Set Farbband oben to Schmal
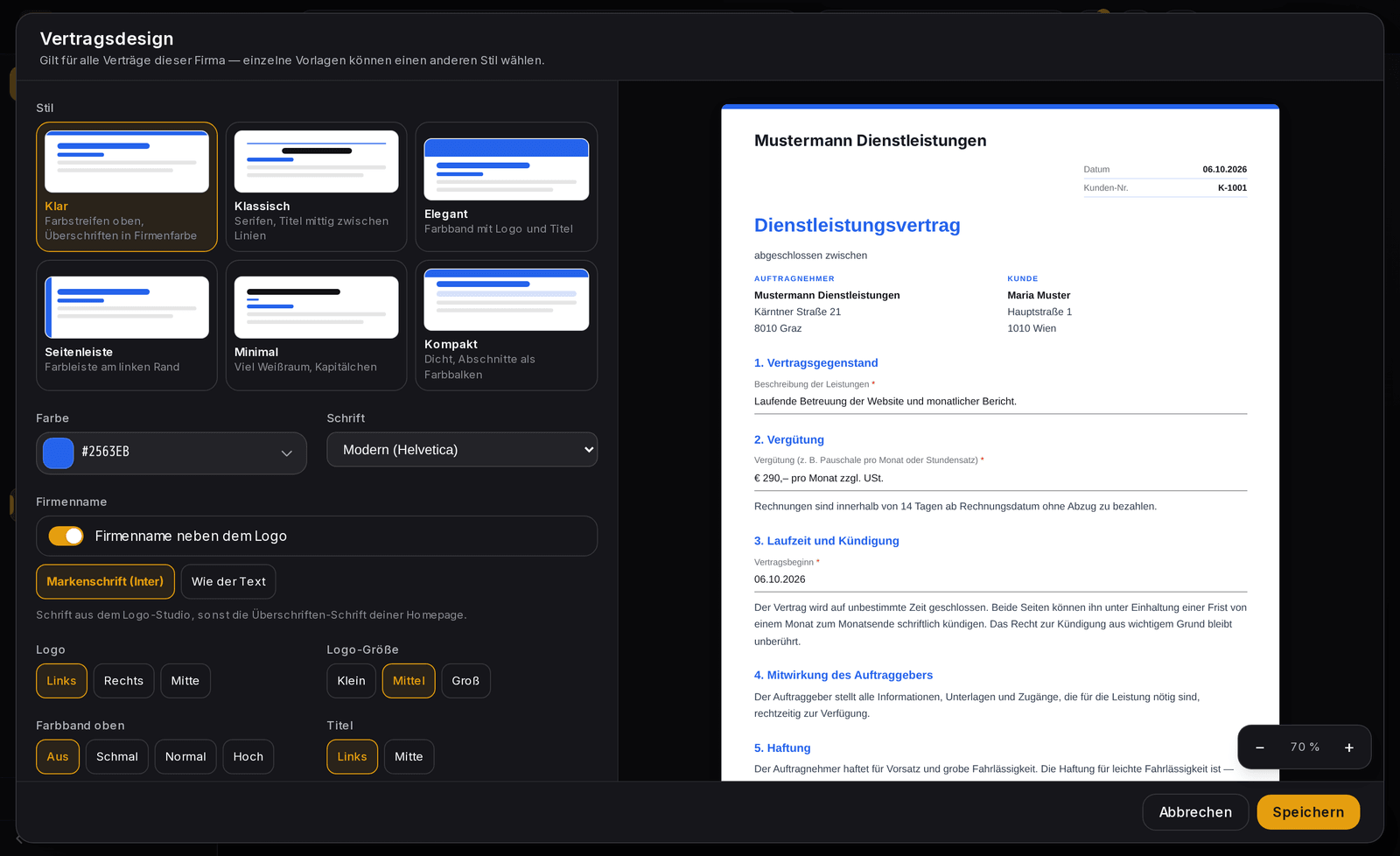The width and height of the screenshot is (1400, 856). click(117, 757)
